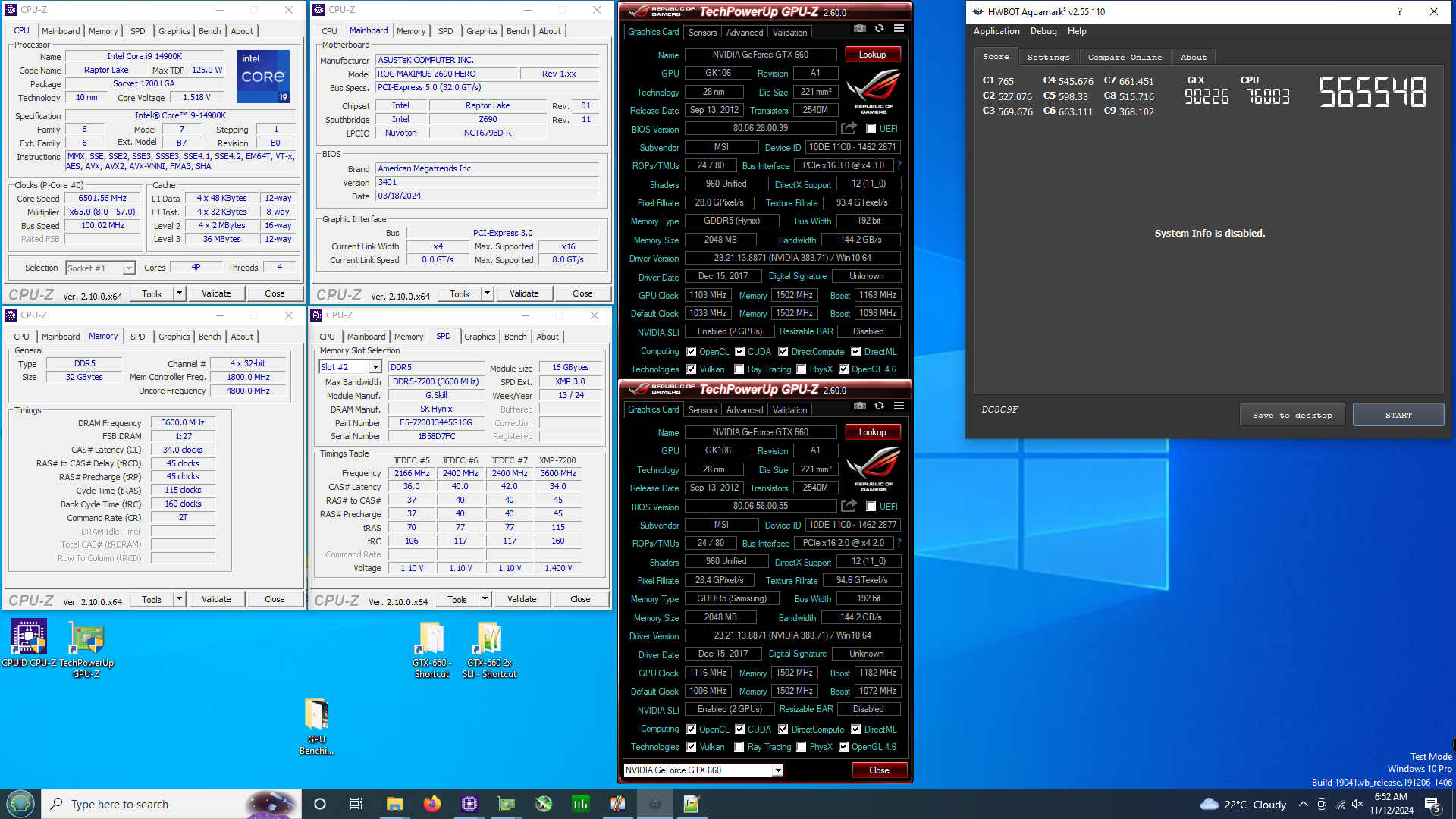The width and height of the screenshot is (1456, 819).
Task: Click weather 22°C Cloudy widget
Action: tap(1243, 804)
